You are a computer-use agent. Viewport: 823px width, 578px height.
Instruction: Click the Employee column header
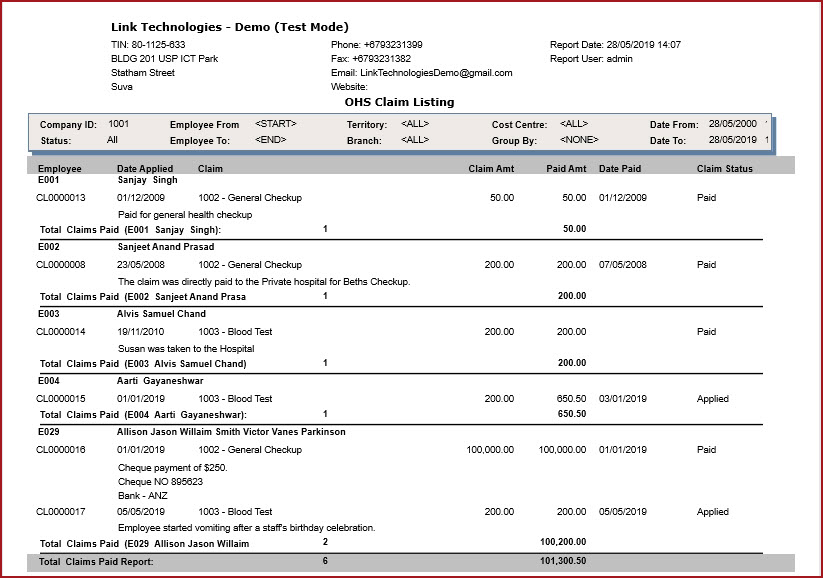coord(59,169)
